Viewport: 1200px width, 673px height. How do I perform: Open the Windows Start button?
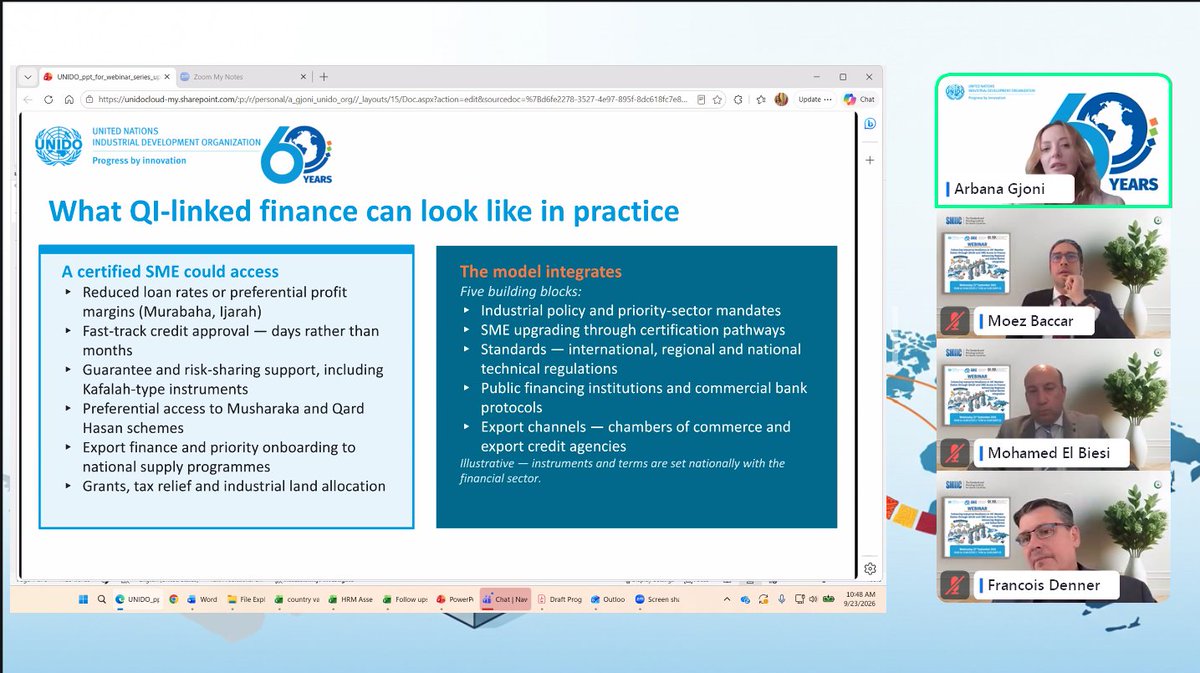tap(84, 599)
